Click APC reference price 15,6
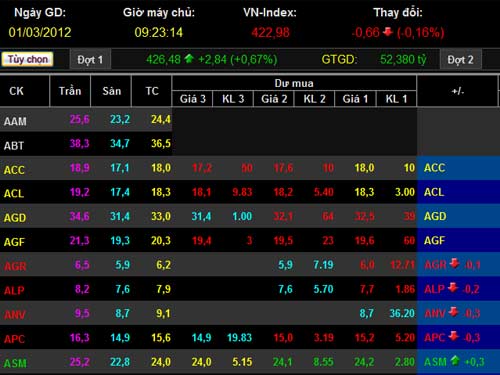This screenshot has height=375, width=500. click(x=161, y=338)
